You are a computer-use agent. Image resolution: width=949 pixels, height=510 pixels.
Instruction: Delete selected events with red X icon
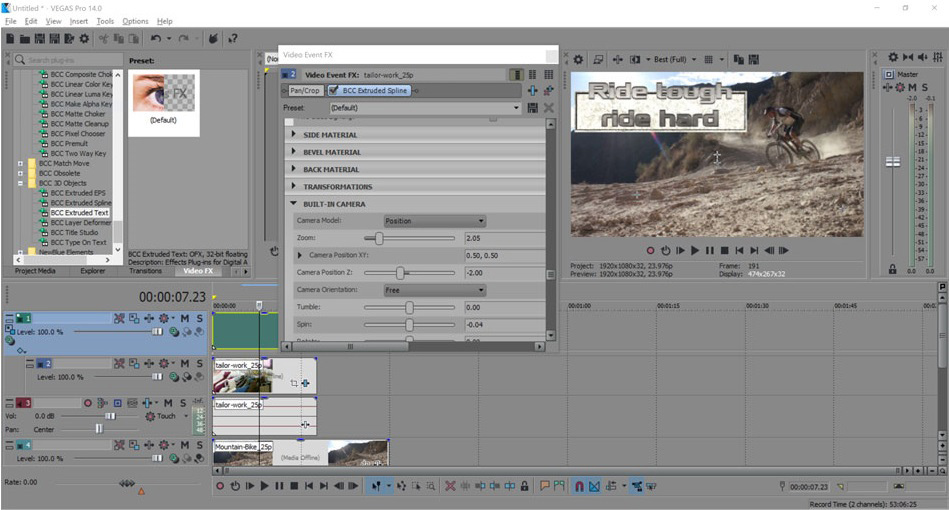point(450,486)
